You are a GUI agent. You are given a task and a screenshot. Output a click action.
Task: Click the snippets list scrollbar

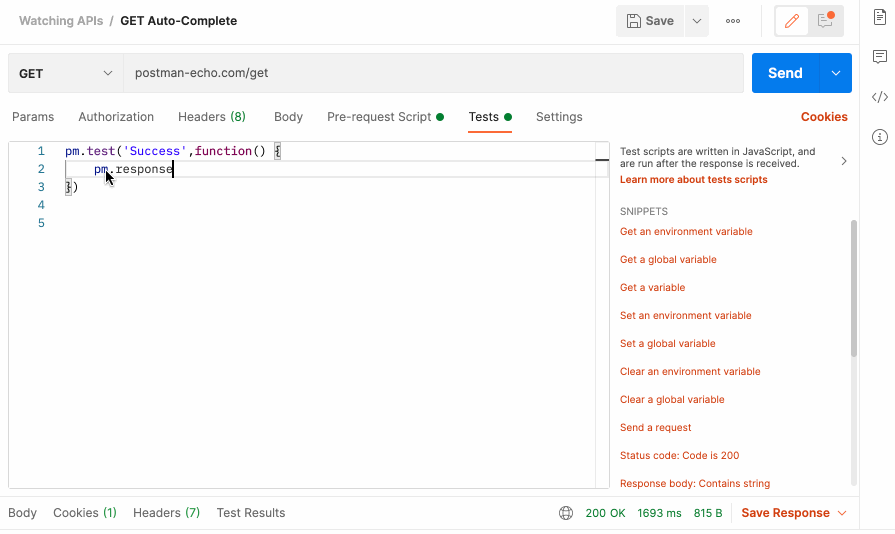tap(853, 290)
